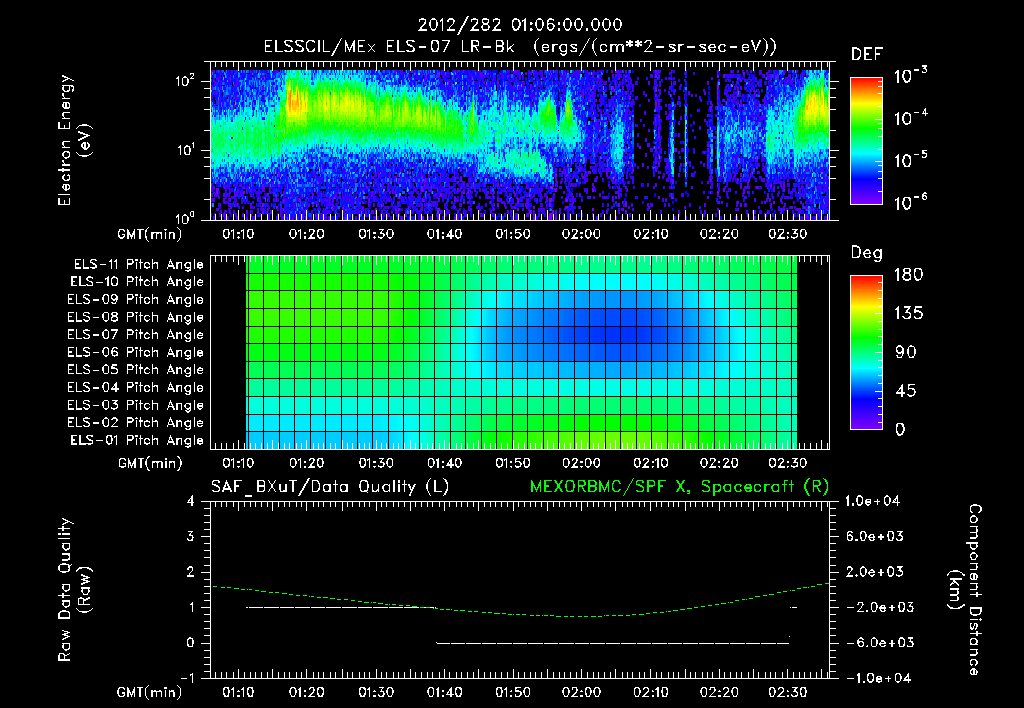Click the 01:10 tick below the data quality plot

click(x=238, y=692)
